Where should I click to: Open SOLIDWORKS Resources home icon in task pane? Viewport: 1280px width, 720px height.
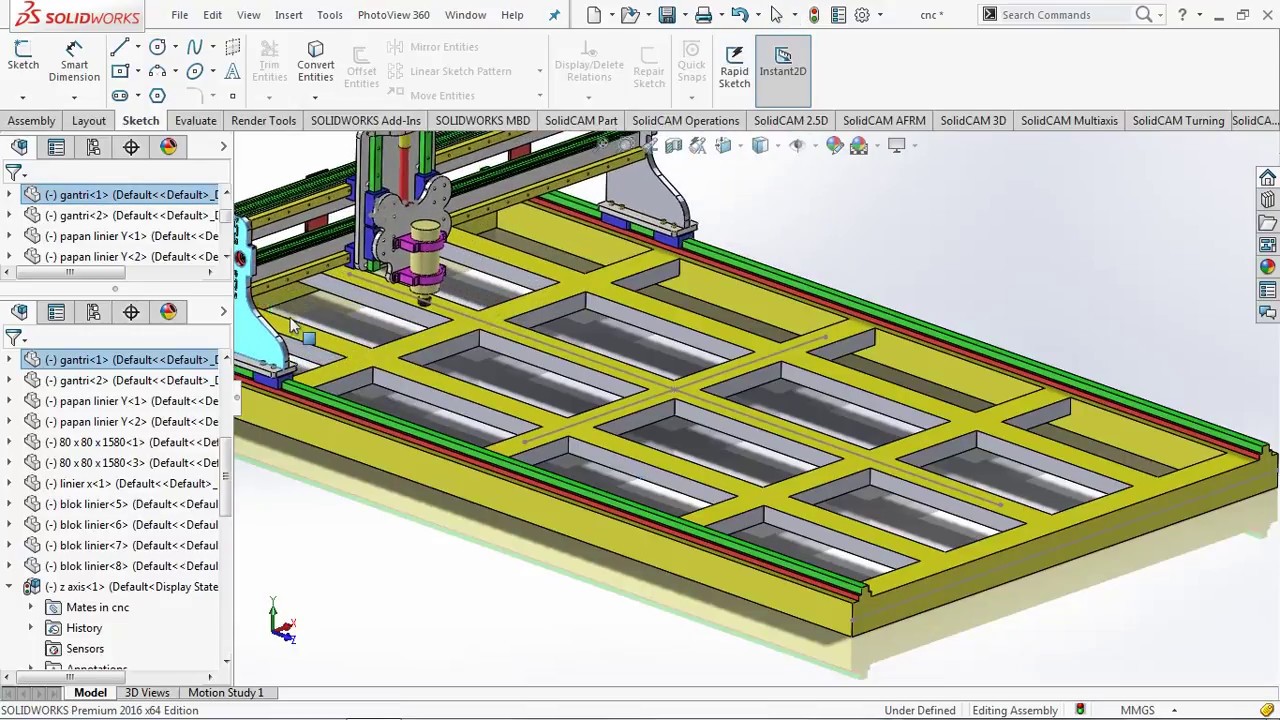tap(1267, 177)
